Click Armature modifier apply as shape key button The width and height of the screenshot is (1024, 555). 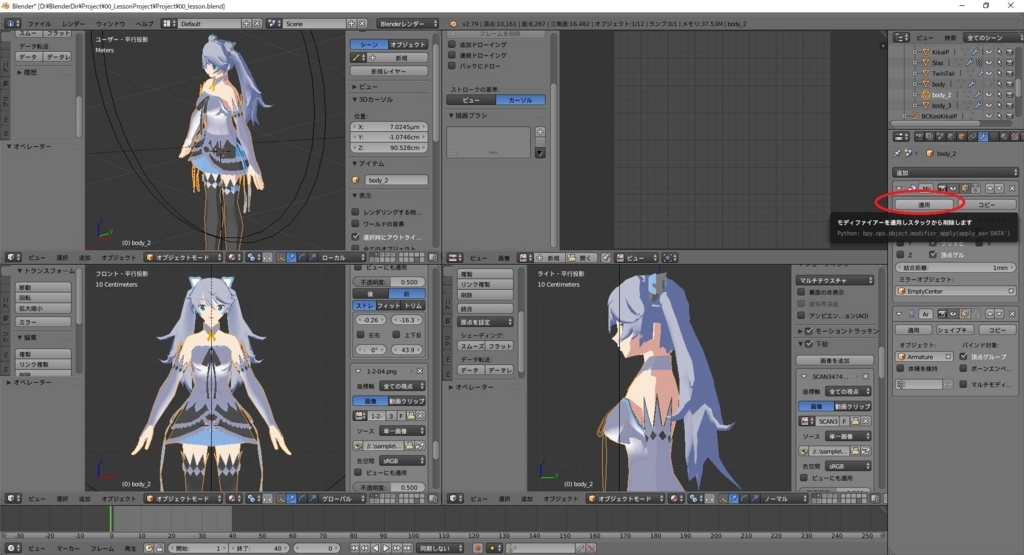click(x=955, y=330)
